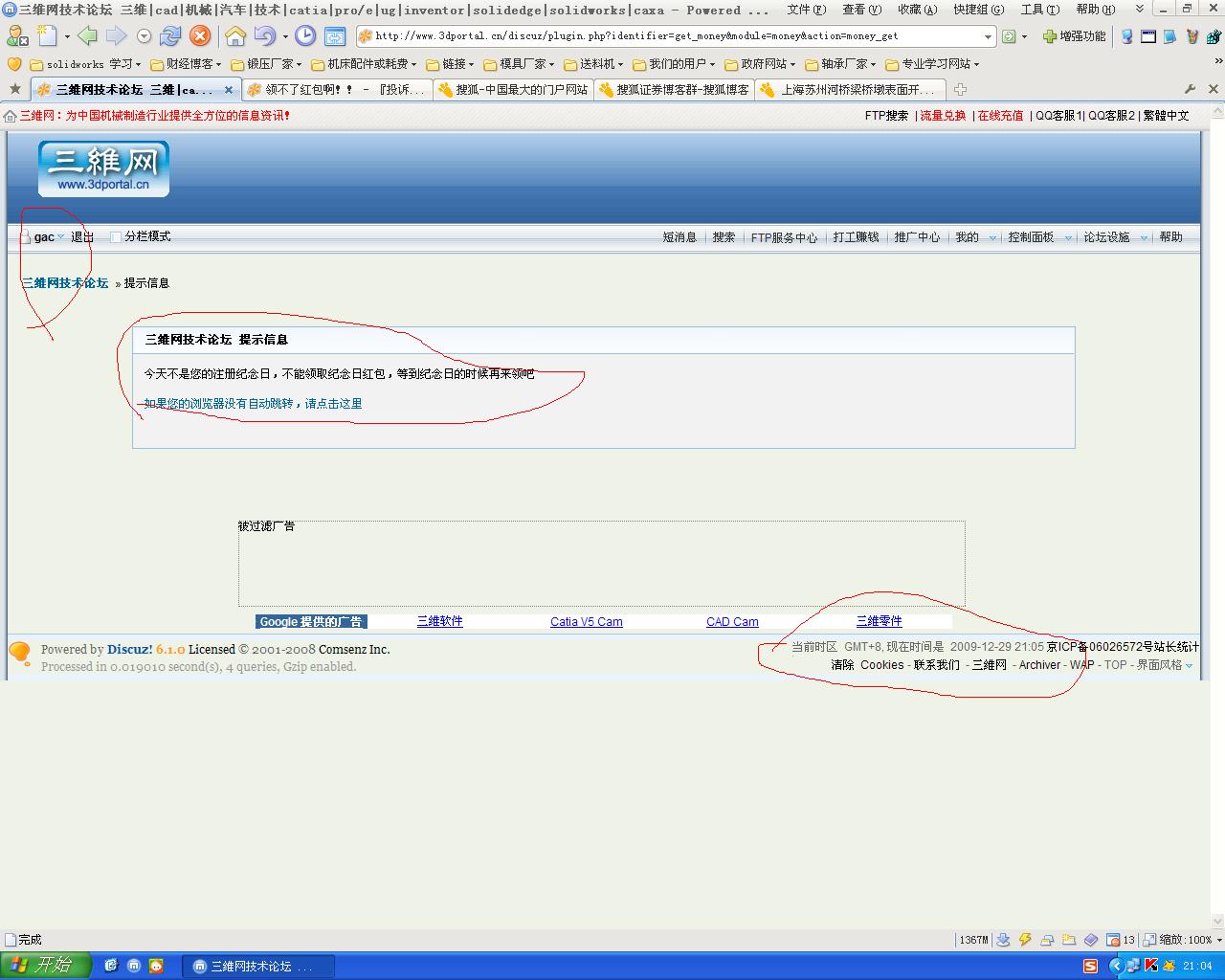Open the Catia V5 Cam ad link
This screenshot has width=1225, height=980.
click(587, 622)
